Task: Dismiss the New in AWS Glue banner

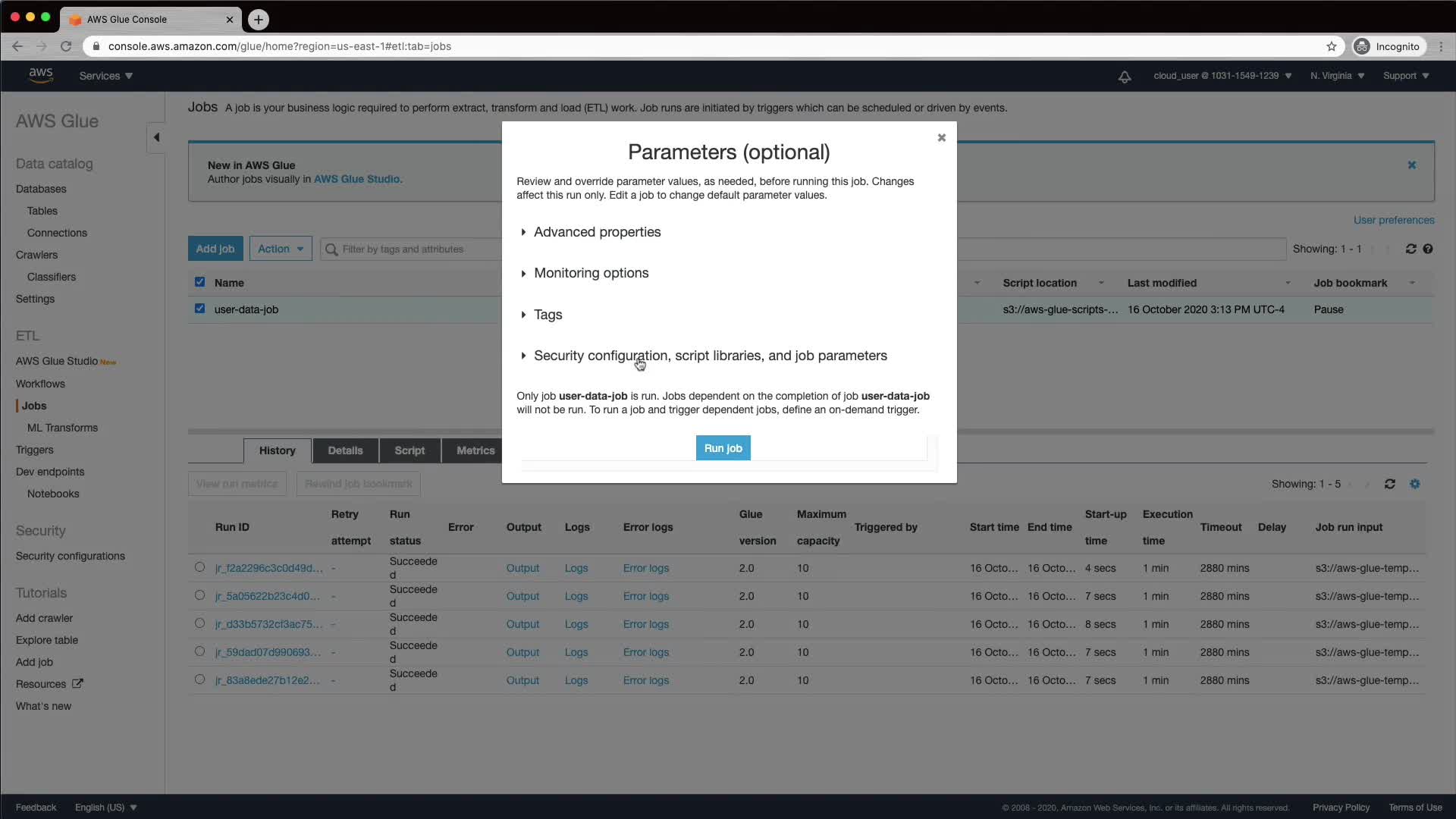Action: [1411, 165]
